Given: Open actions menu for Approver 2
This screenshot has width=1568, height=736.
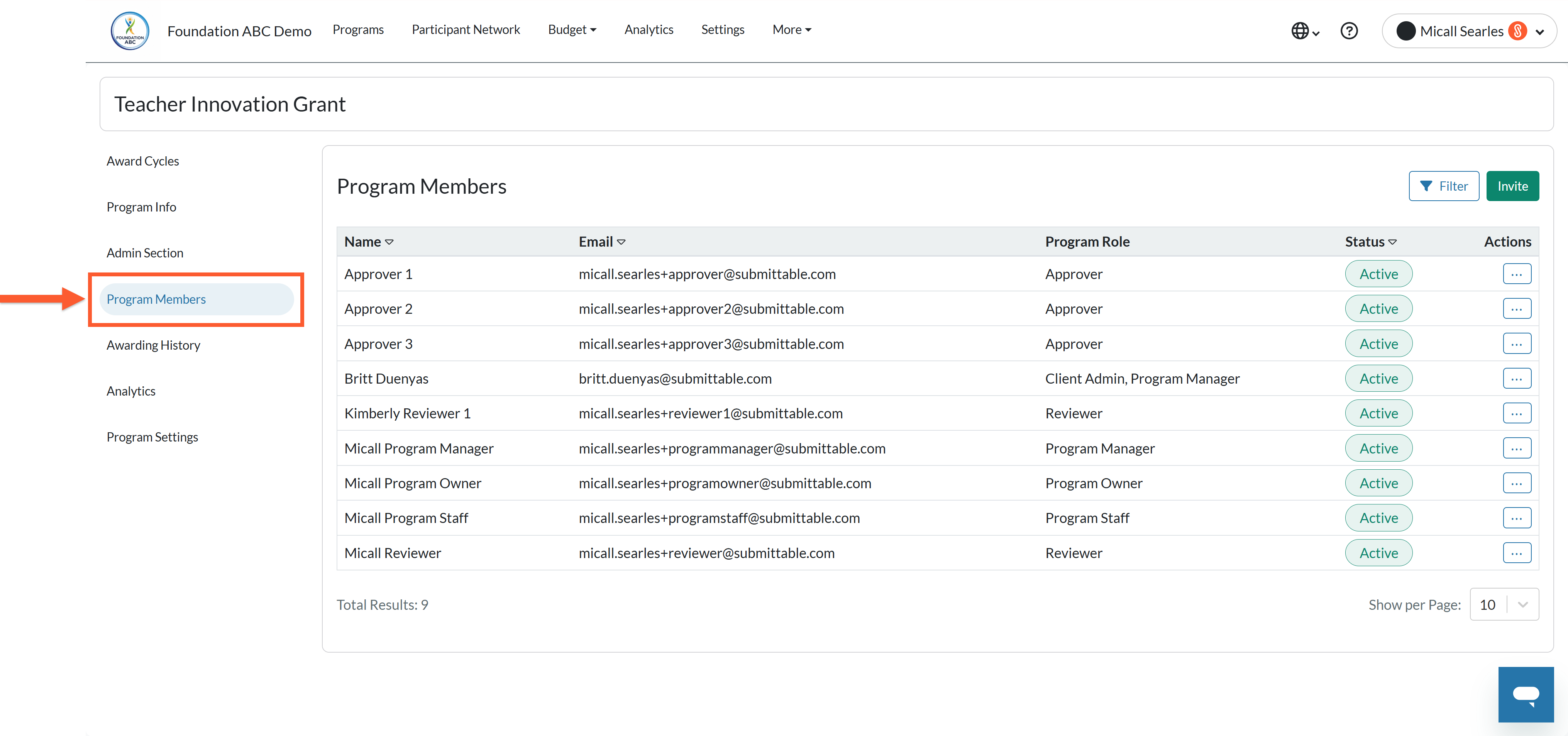Looking at the screenshot, I should [x=1516, y=309].
